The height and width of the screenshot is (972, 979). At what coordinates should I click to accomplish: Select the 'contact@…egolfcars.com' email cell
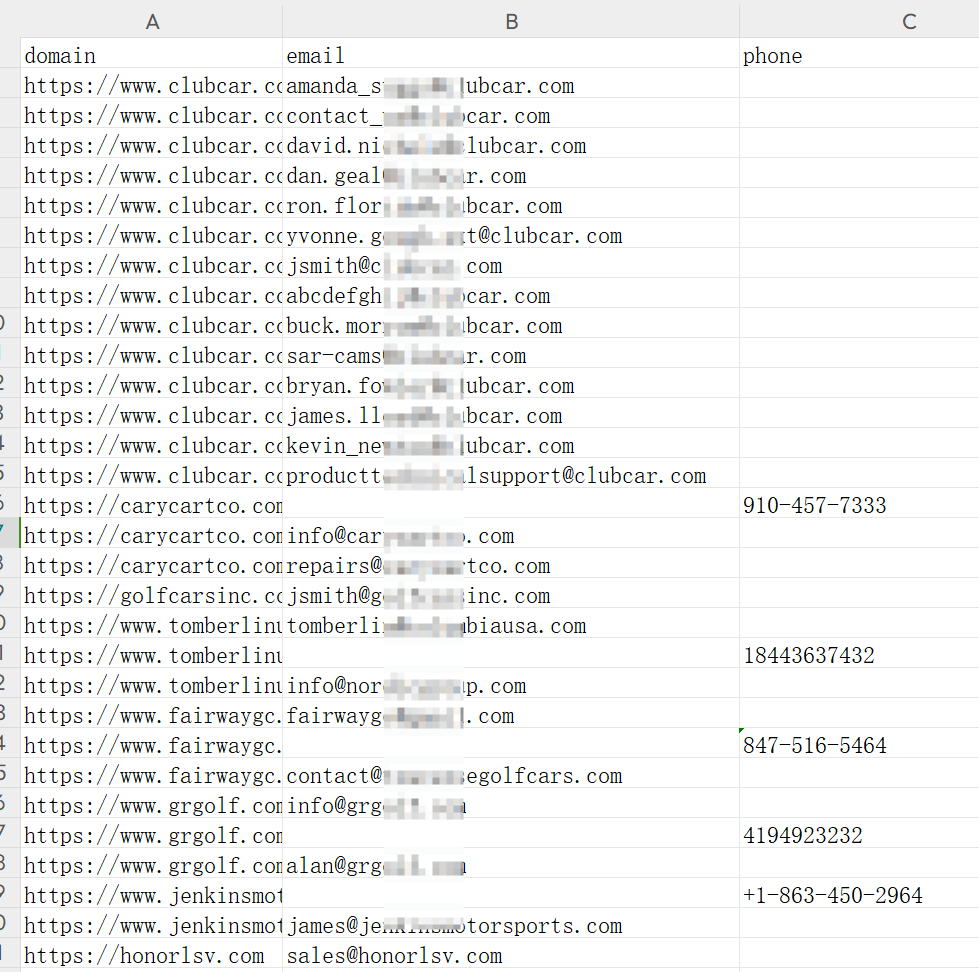[x=511, y=775]
